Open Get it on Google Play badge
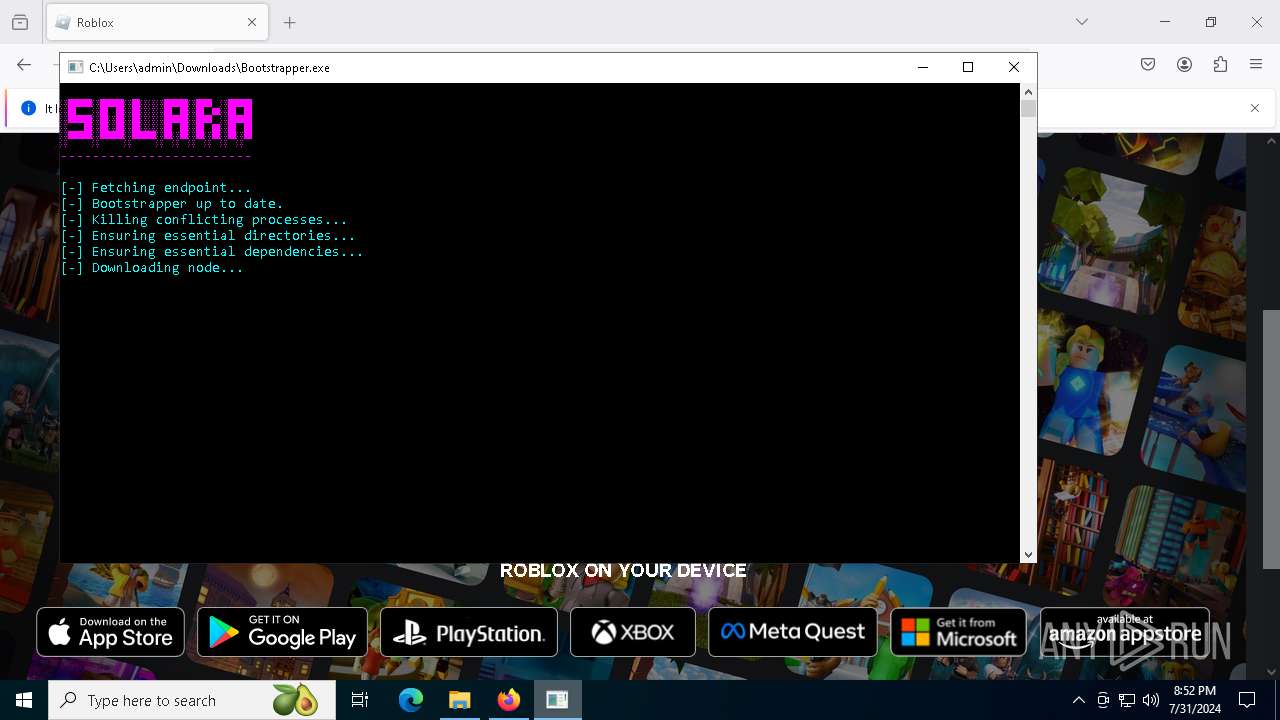Screen dimensions: 1280x720 (x=282, y=632)
